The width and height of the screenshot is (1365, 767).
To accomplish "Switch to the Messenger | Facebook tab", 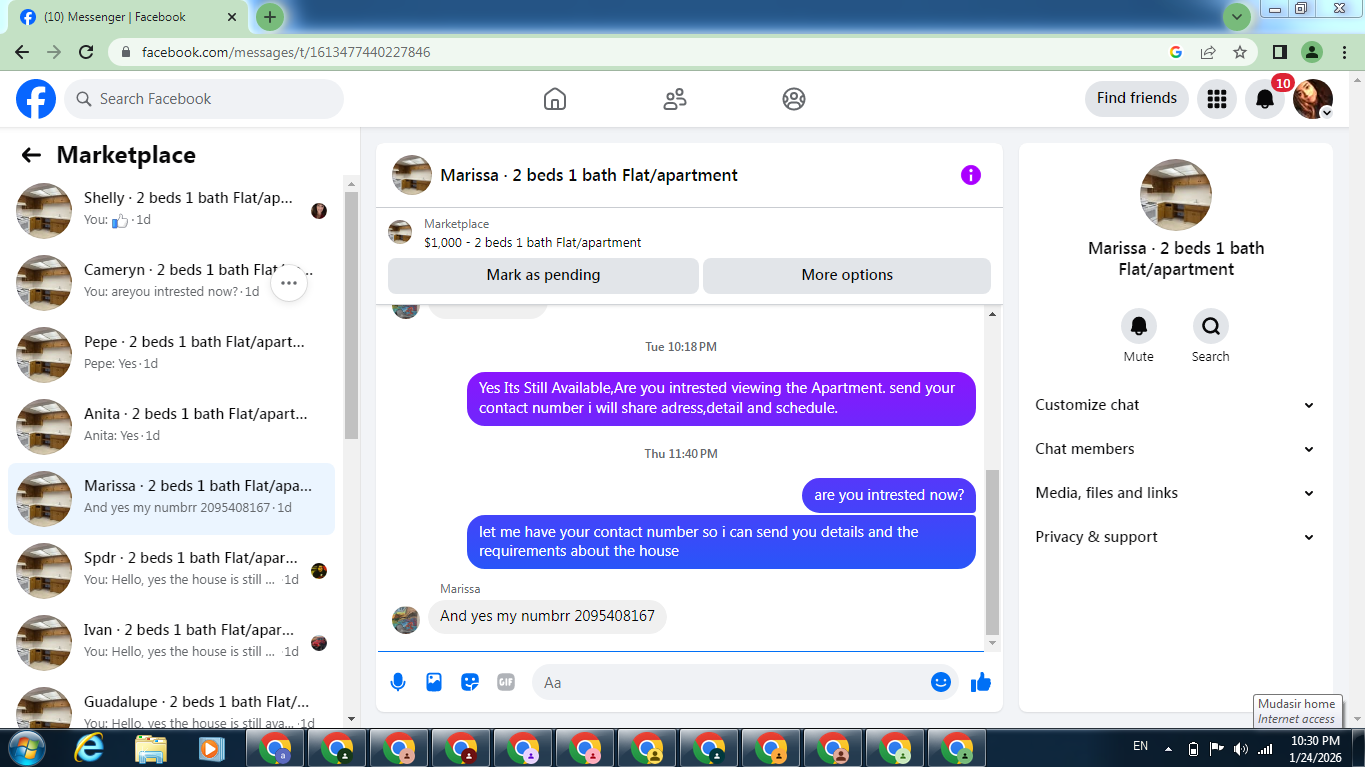I will pyautogui.click(x=127, y=17).
